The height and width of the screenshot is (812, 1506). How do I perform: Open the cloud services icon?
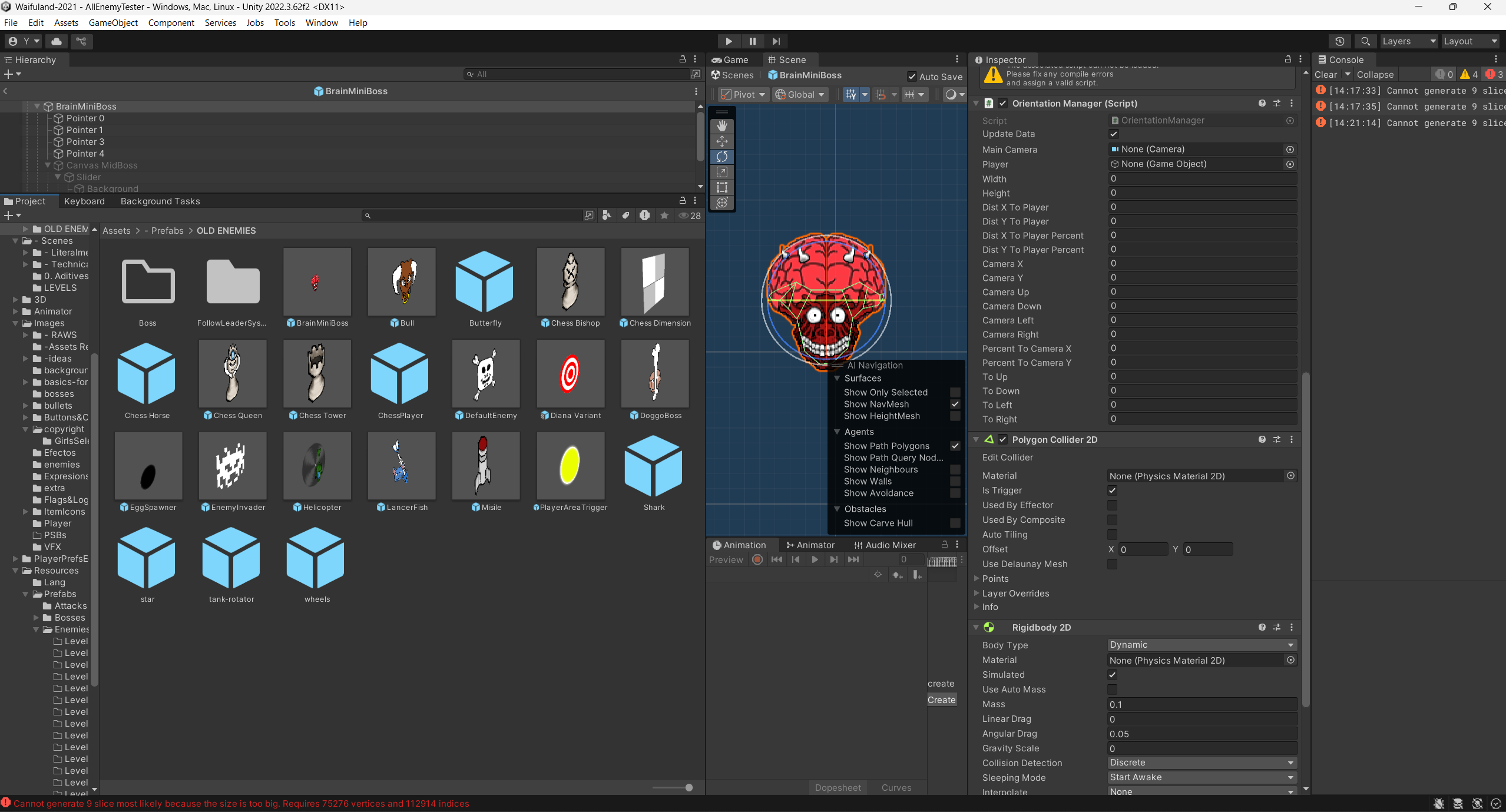click(x=57, y=41)
